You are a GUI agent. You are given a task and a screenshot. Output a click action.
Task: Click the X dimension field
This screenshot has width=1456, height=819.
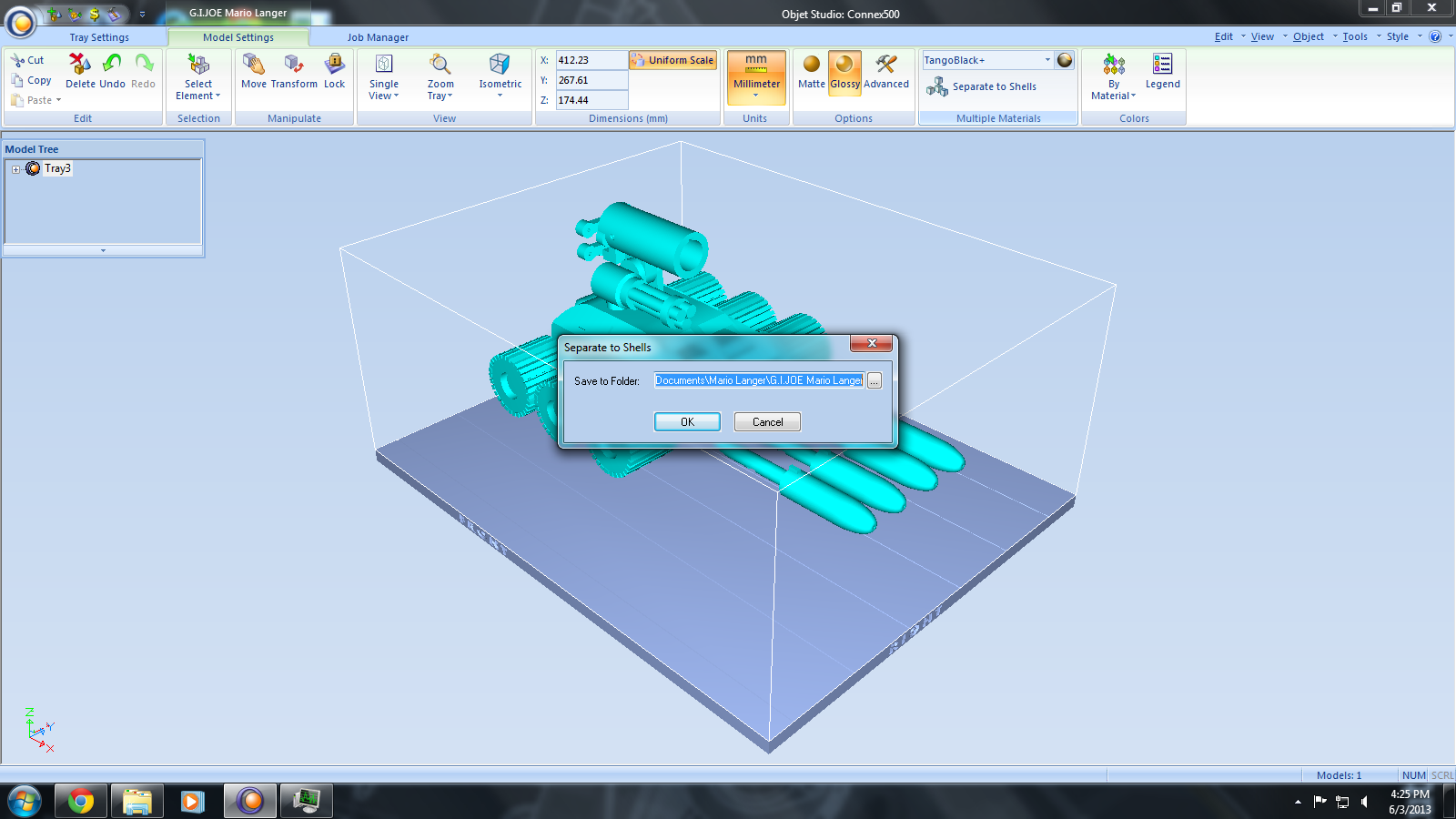[x=591, y=60]
